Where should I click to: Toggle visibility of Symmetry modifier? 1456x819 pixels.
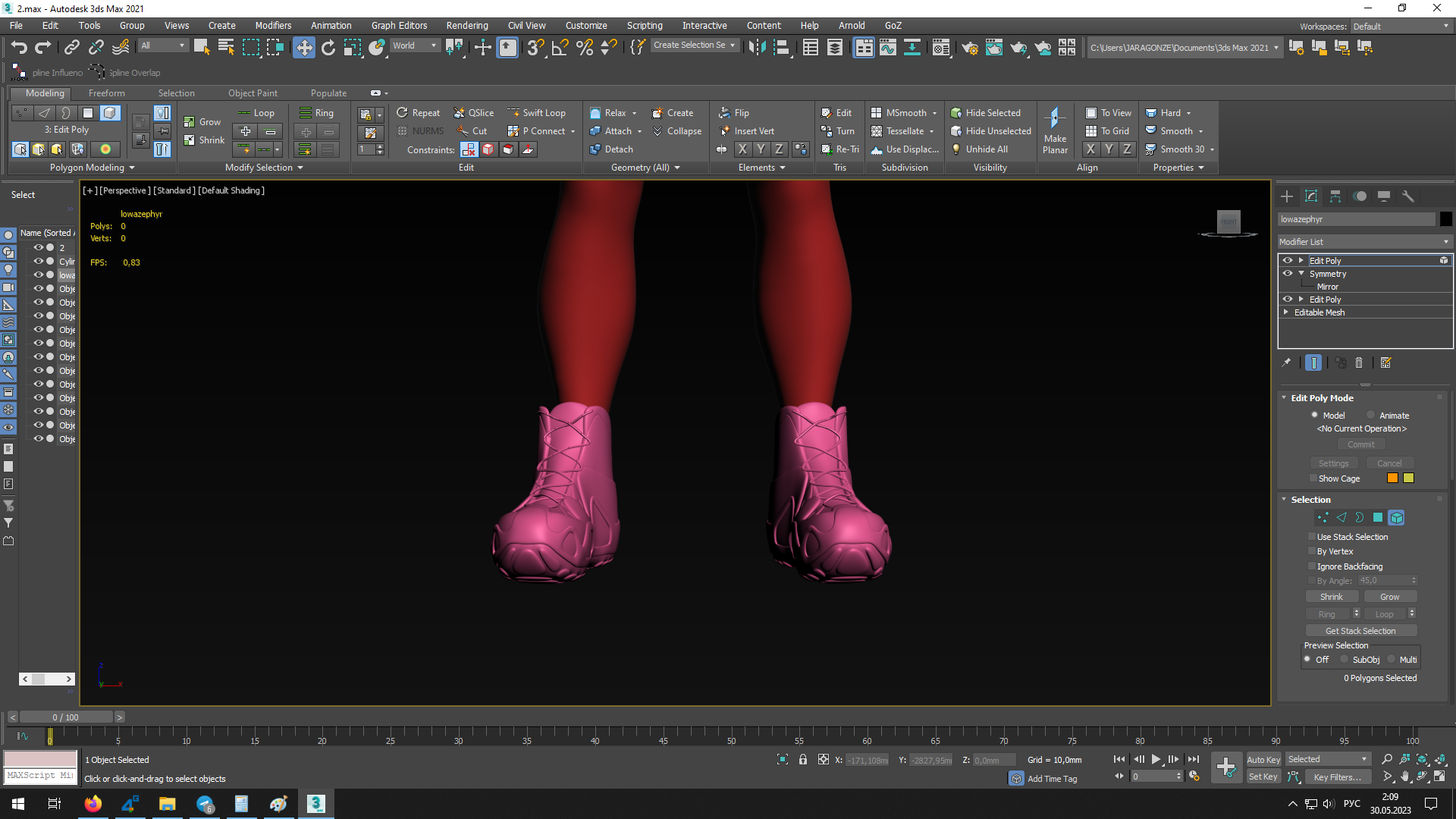(x=1287, y=274)
